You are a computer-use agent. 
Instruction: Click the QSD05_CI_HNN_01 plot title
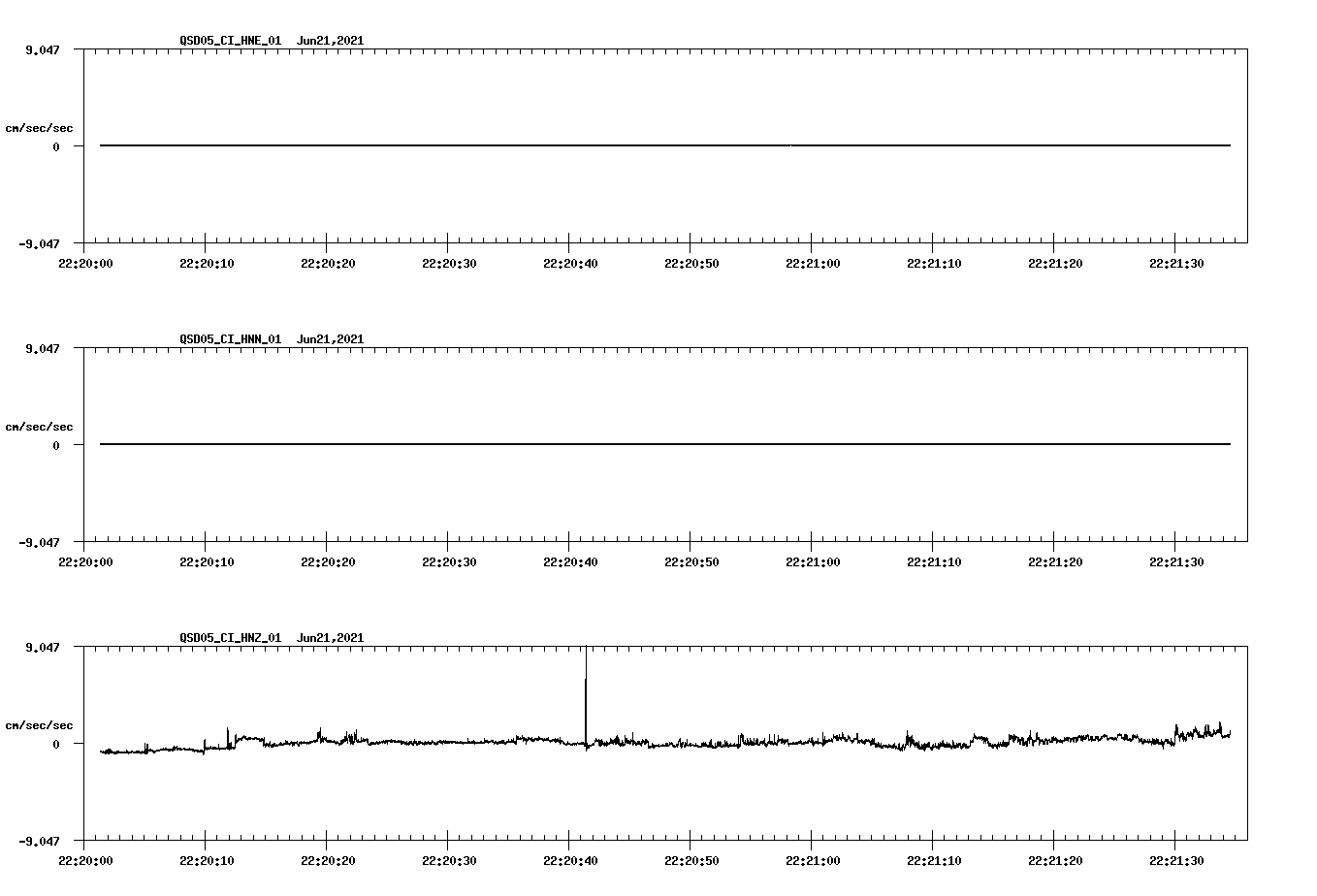point(272,339)
